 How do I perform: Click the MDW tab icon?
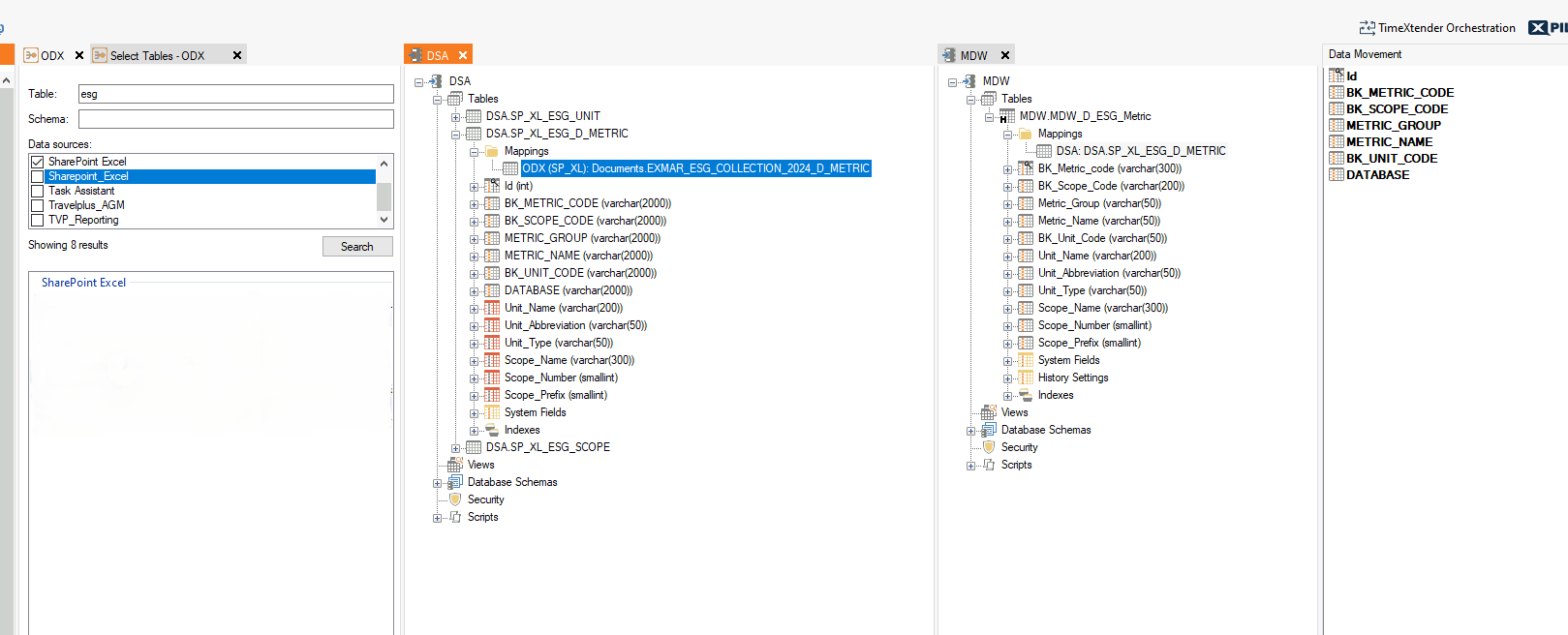pyautogui.click(x=949, y=55)
